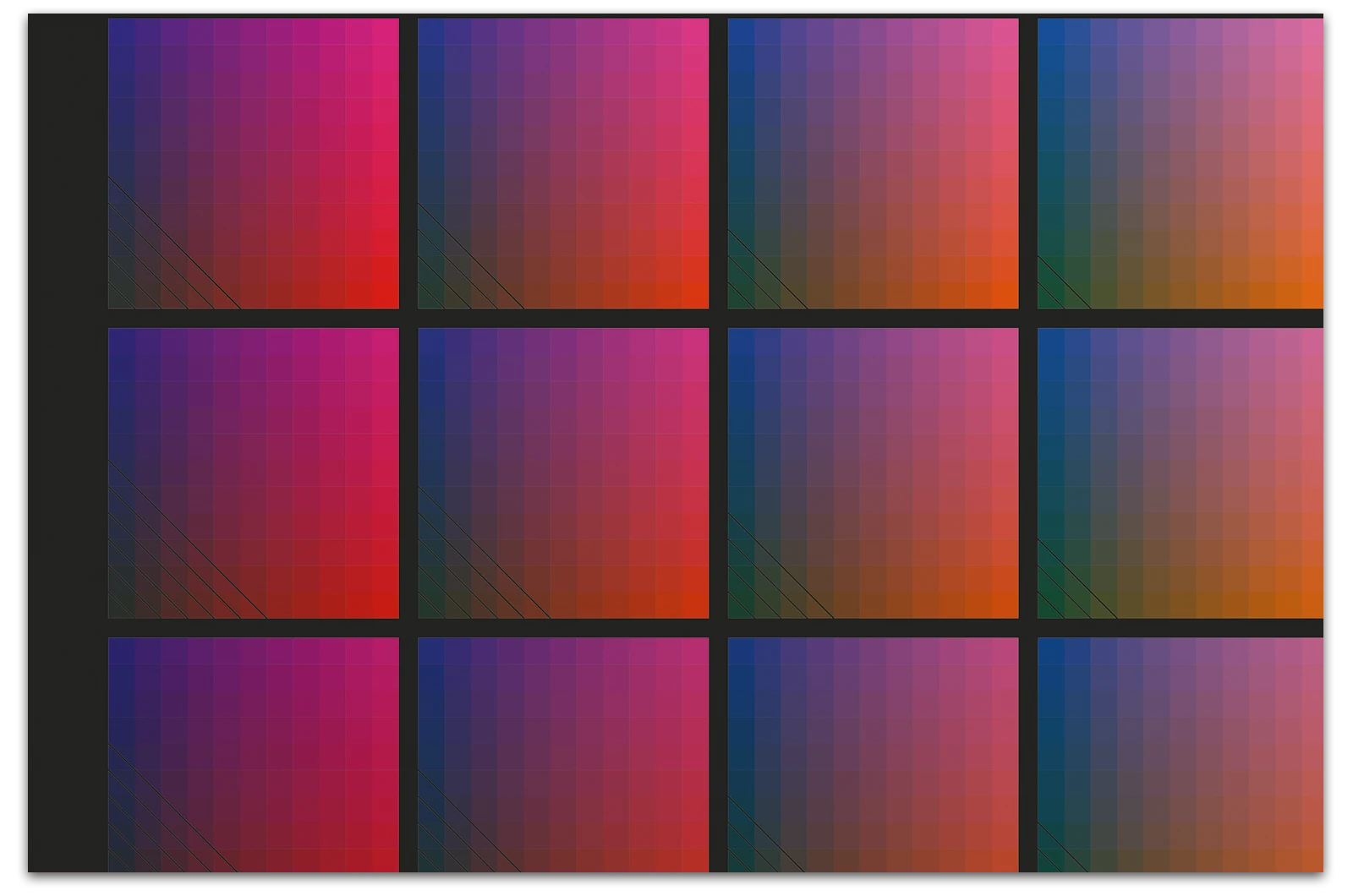The width and height of the screenshot is (1353, 896).
Task: Click the pink top-right swatch of third top chart
Action: click(x=1005, y=31)
